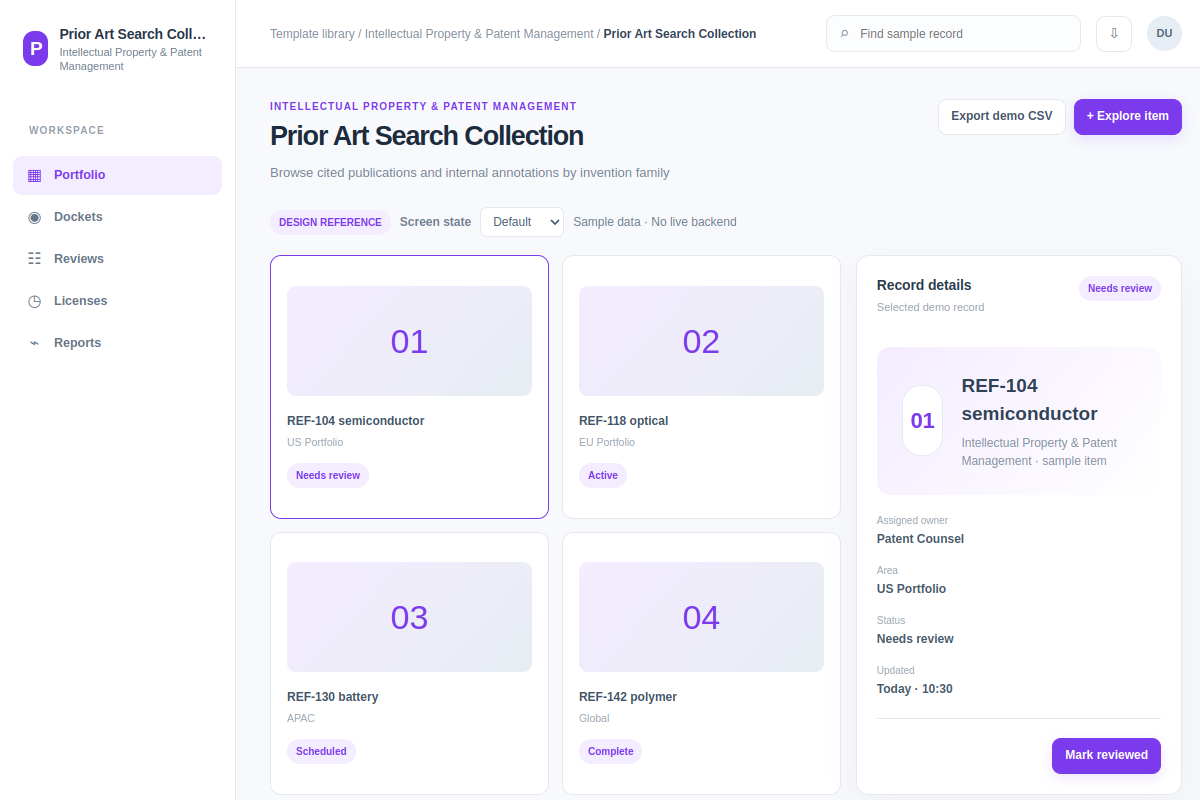Click the Needs review badge on REF-104 card

(x=328, y=476)
